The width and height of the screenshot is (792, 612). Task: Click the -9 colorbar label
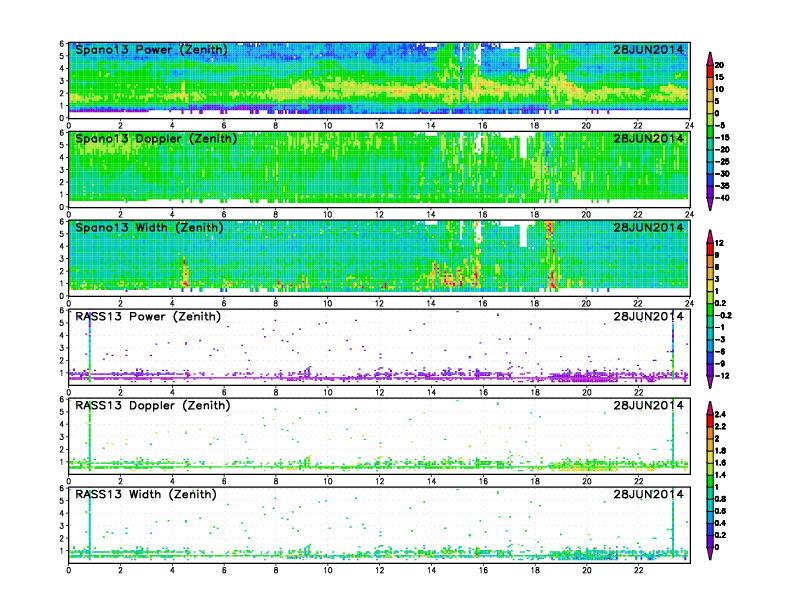coord(721,364)
